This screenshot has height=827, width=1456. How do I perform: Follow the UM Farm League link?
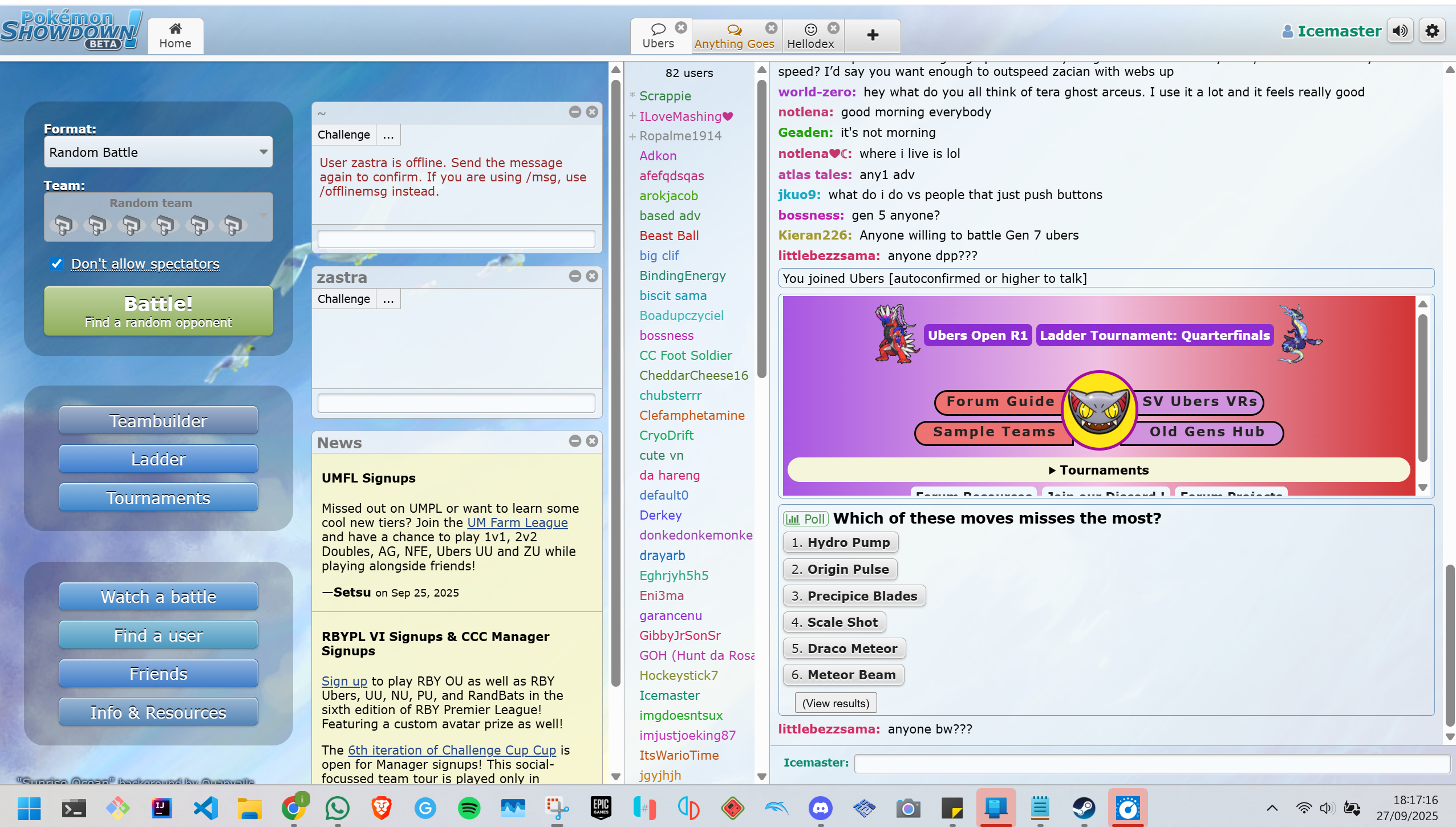[517, 522]
